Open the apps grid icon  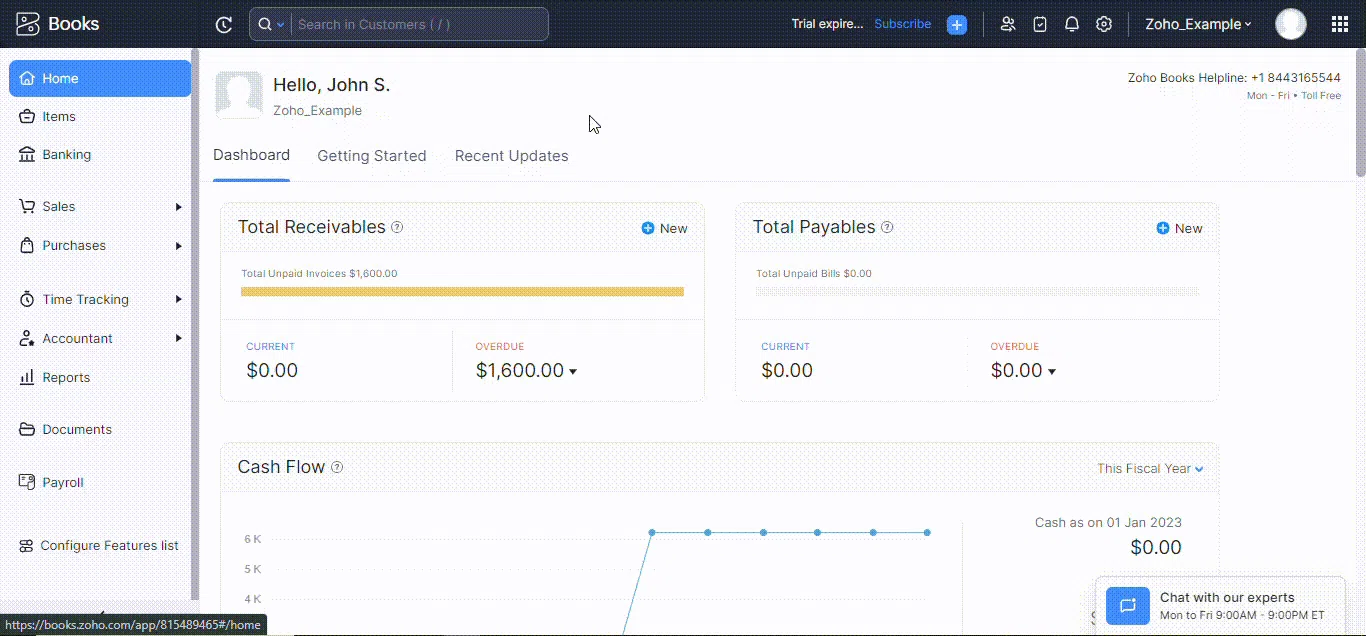pos(1340,24)
